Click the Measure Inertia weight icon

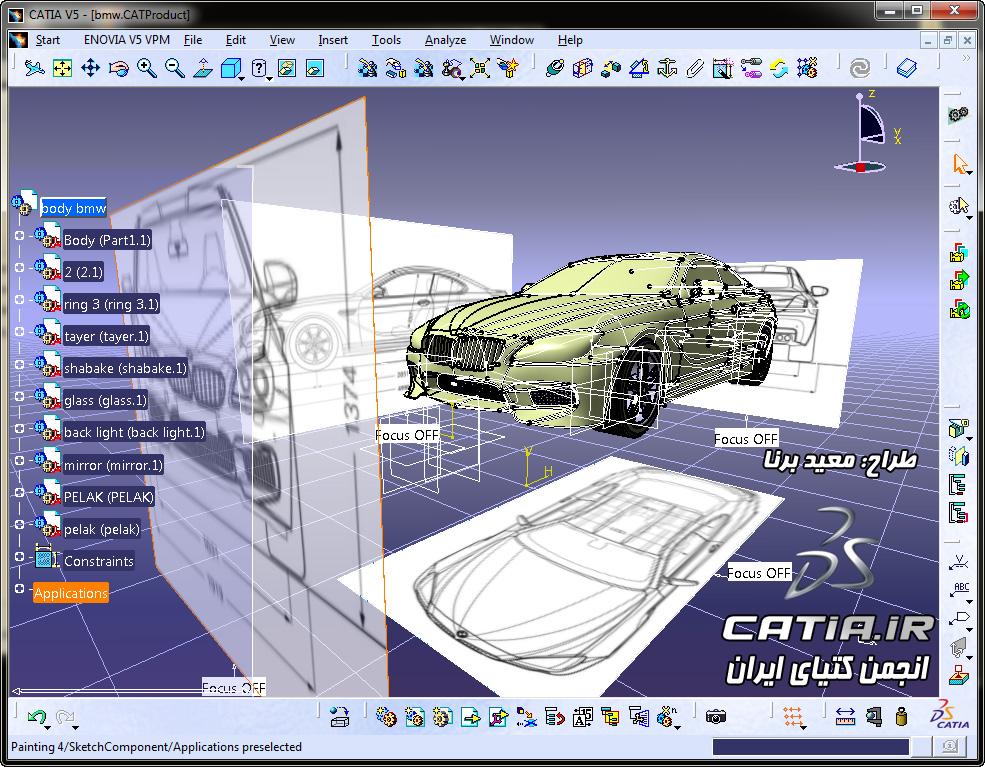point(901,717)
